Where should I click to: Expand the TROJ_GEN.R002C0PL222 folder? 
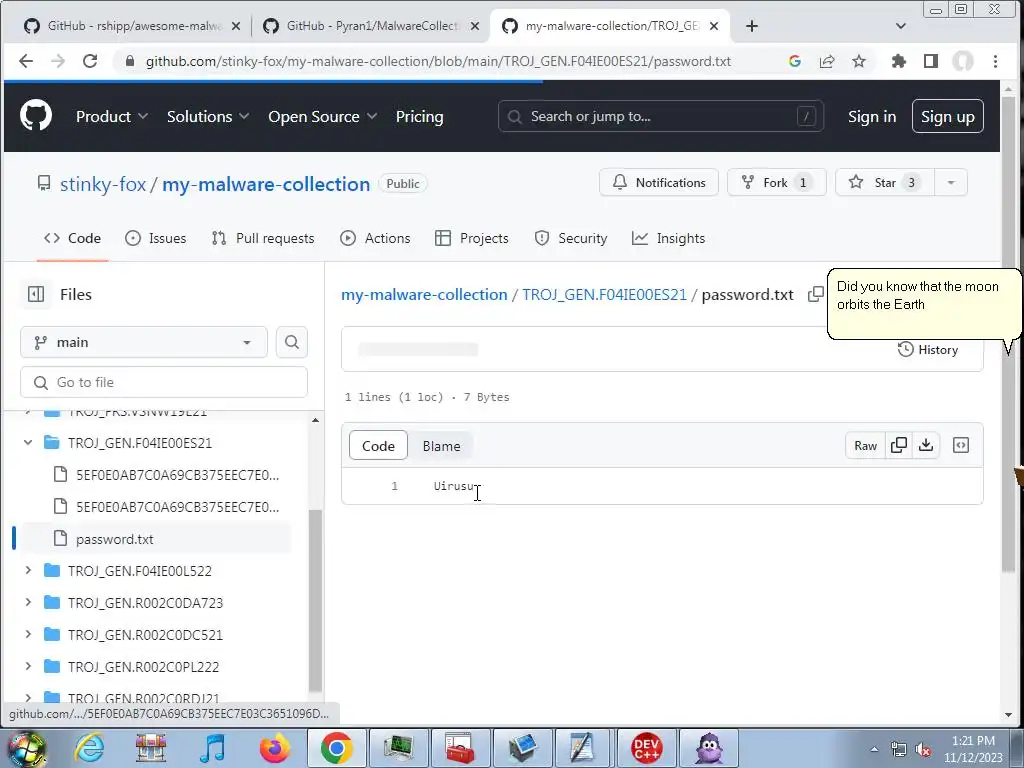coord(28,667)
